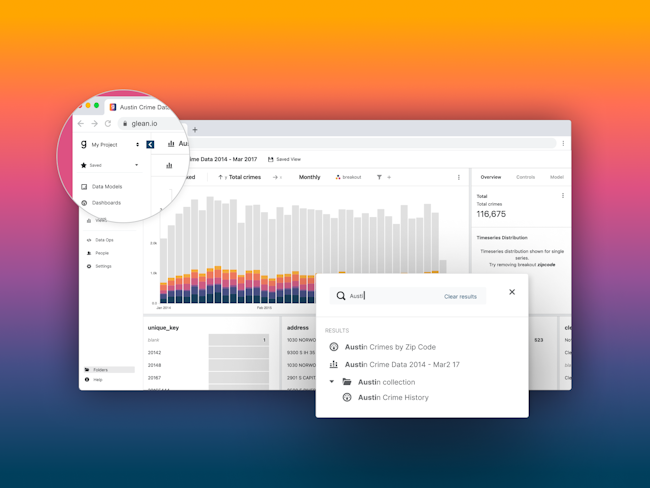Viewport: 650px width, 488px height.
Task: Click the zipcode breakout name in the hint
Action: pyautogui.click(x=546, y=265)
